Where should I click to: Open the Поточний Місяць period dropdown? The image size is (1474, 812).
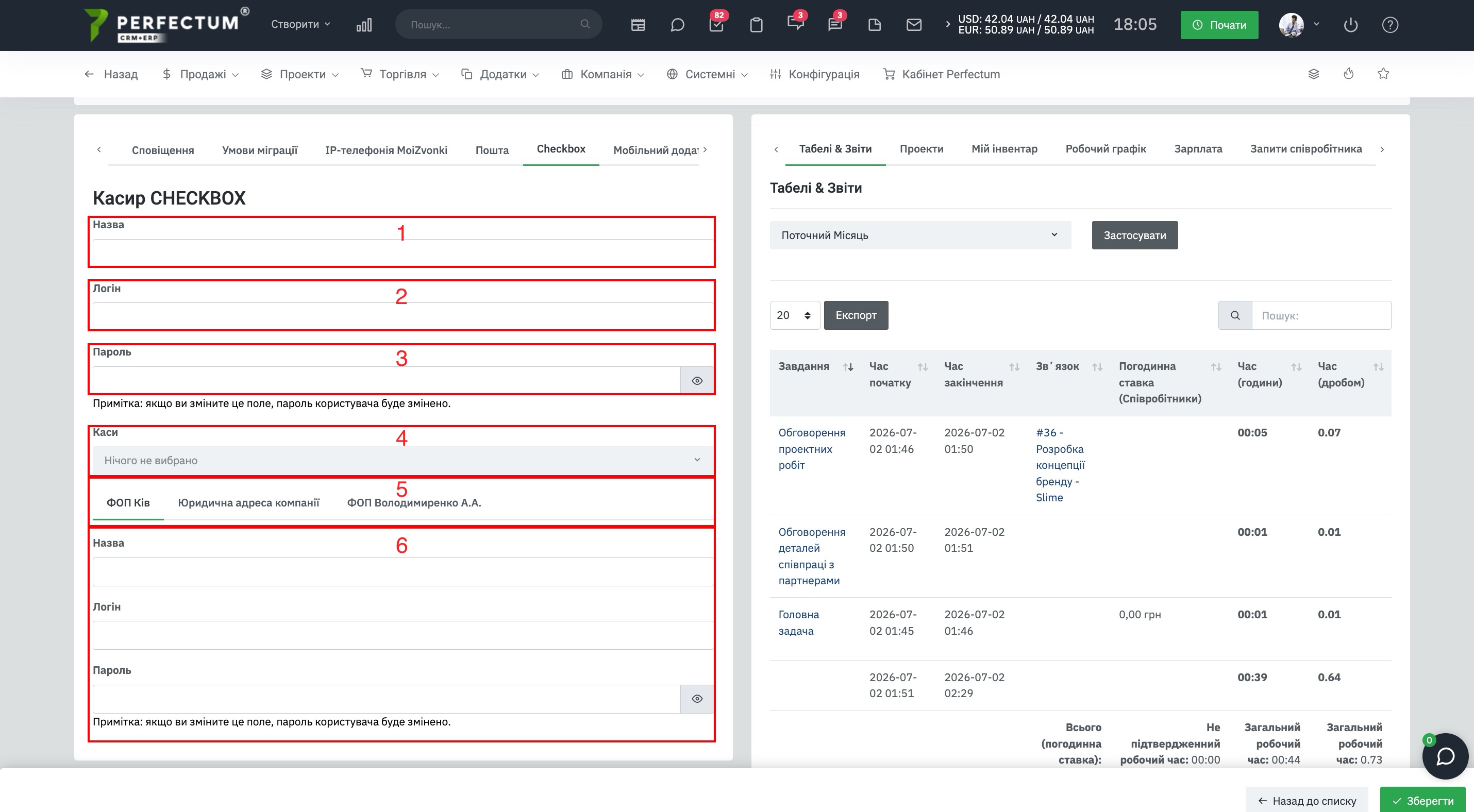(x=920, y=235)
